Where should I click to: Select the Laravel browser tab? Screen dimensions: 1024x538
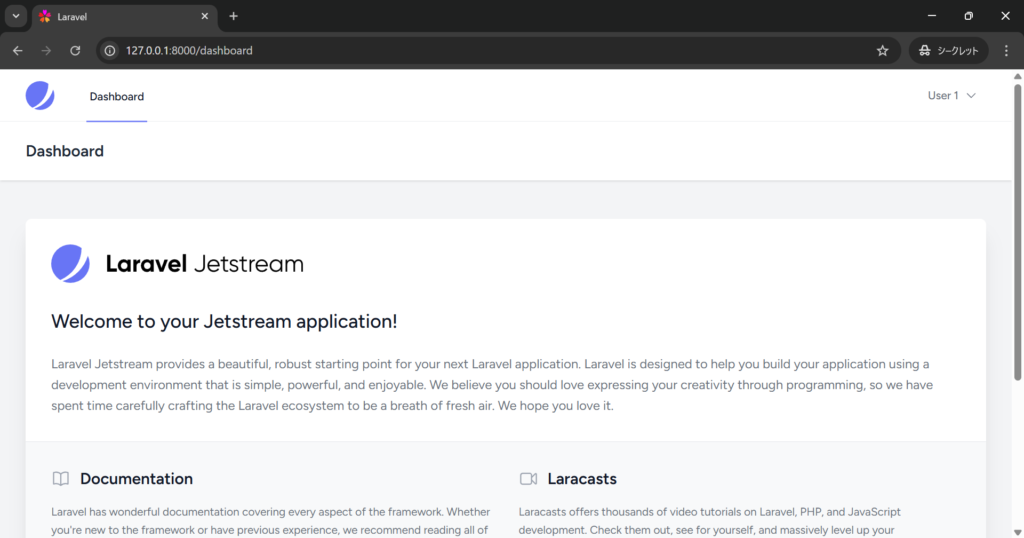pyautogui.click(x=123, y=17)
